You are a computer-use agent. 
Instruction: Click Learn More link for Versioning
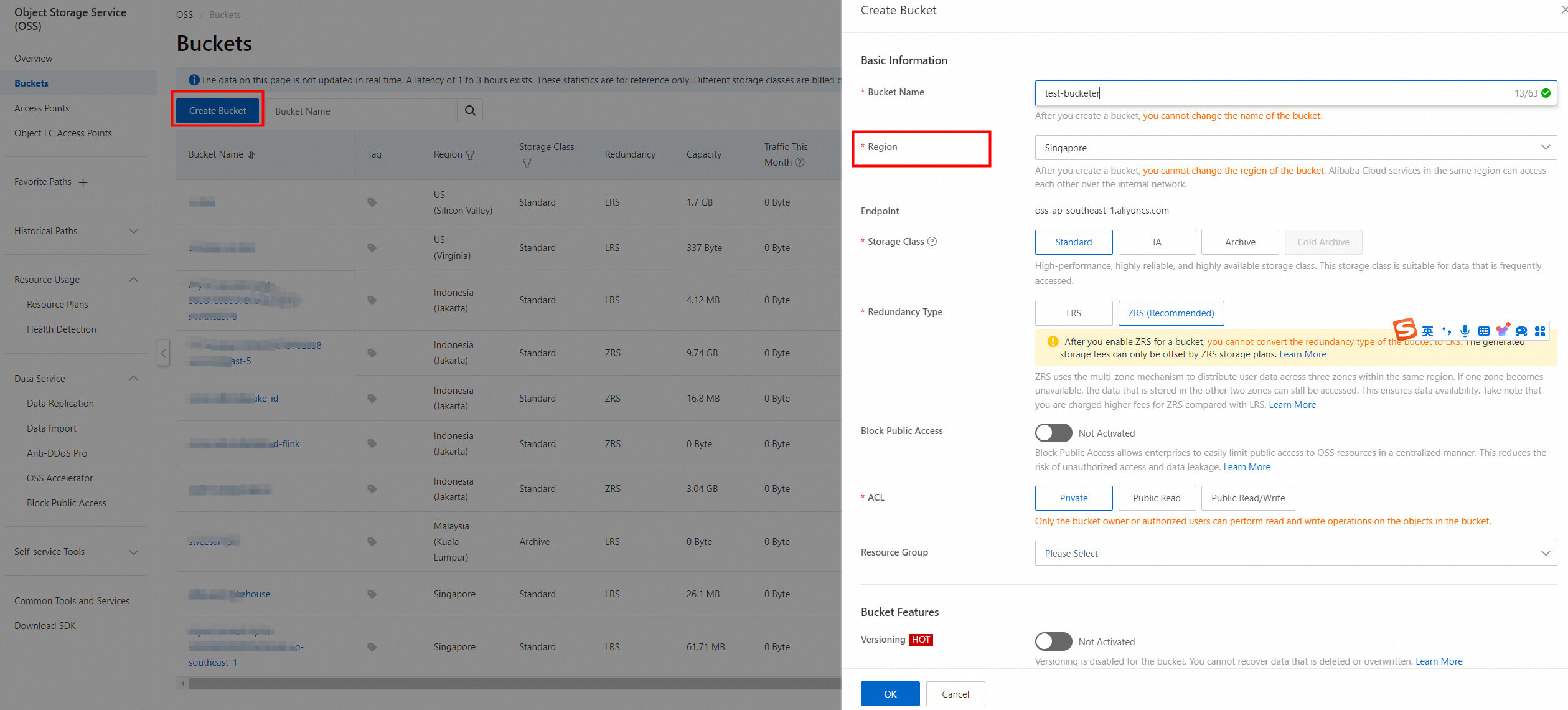tap(1438, 661)
